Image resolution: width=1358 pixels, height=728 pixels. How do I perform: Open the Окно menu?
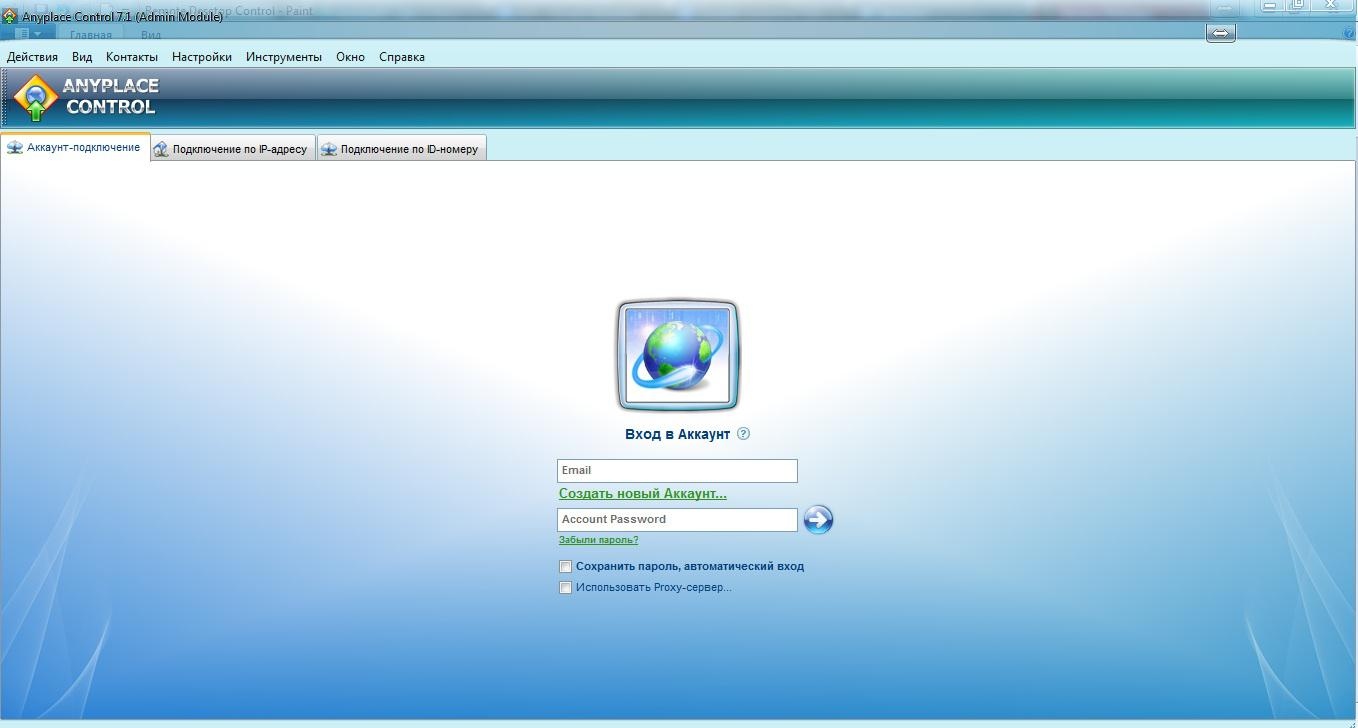350,57
